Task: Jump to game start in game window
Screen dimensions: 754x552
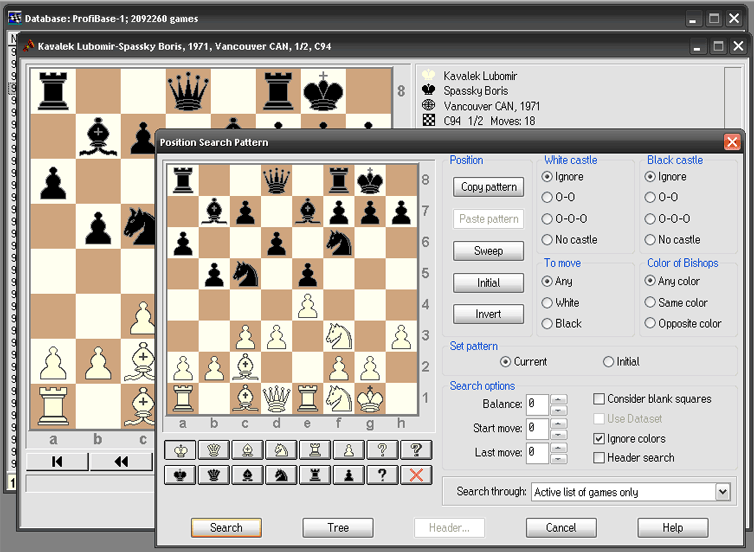Action: pyautogui.click(x=57, y=462)
